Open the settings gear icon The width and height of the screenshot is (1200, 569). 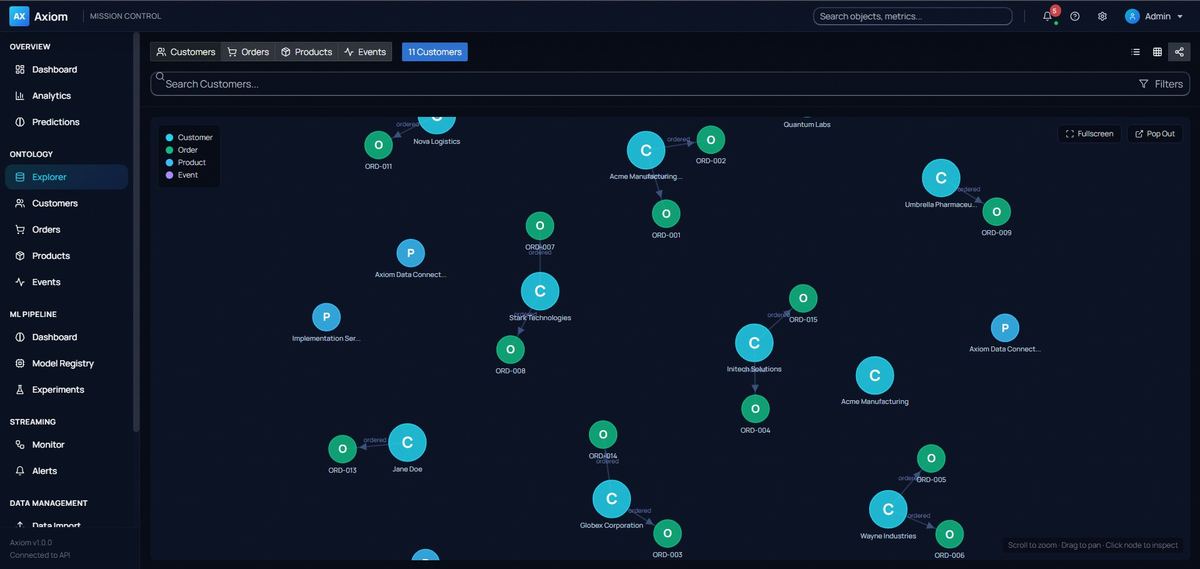tap(1102, 16)
